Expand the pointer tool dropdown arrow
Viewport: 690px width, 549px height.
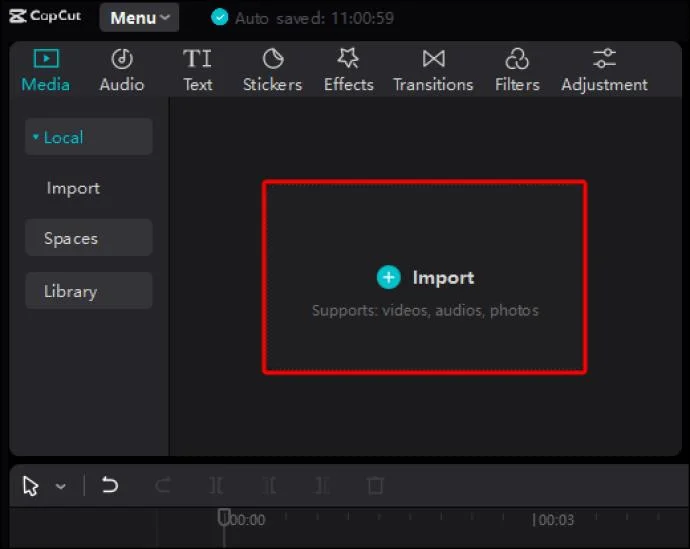[61, 487]
